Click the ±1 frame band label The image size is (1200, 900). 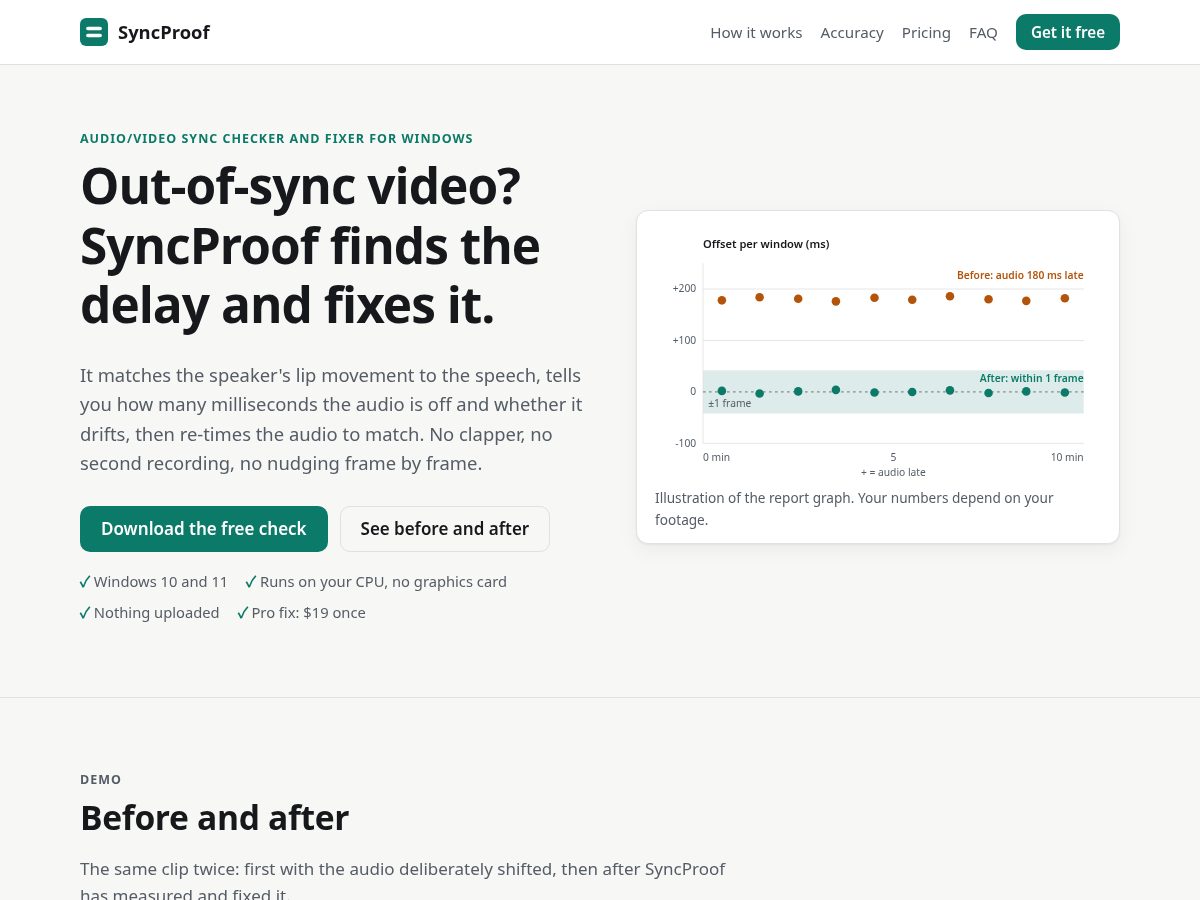pyautogui.click(x=730, y=403)
